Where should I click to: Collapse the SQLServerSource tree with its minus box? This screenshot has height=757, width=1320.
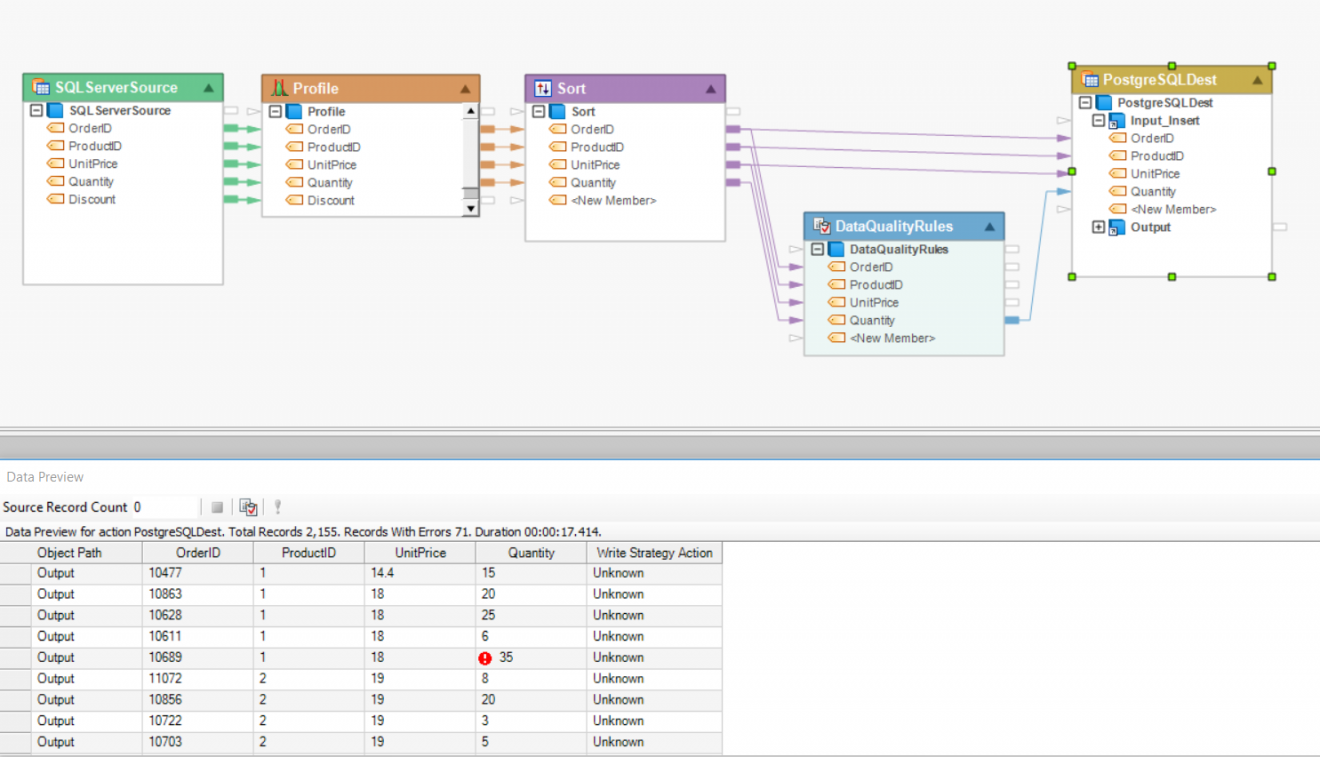(36, 110)
